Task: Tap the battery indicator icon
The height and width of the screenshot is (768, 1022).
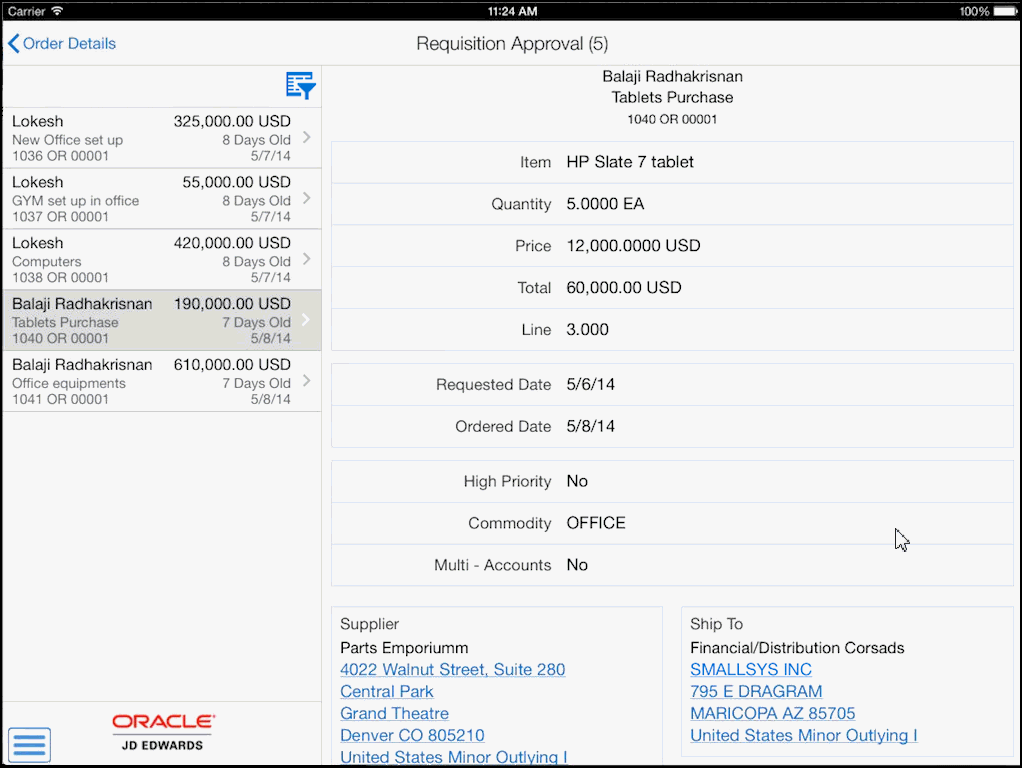Action: coord(1004,11)
